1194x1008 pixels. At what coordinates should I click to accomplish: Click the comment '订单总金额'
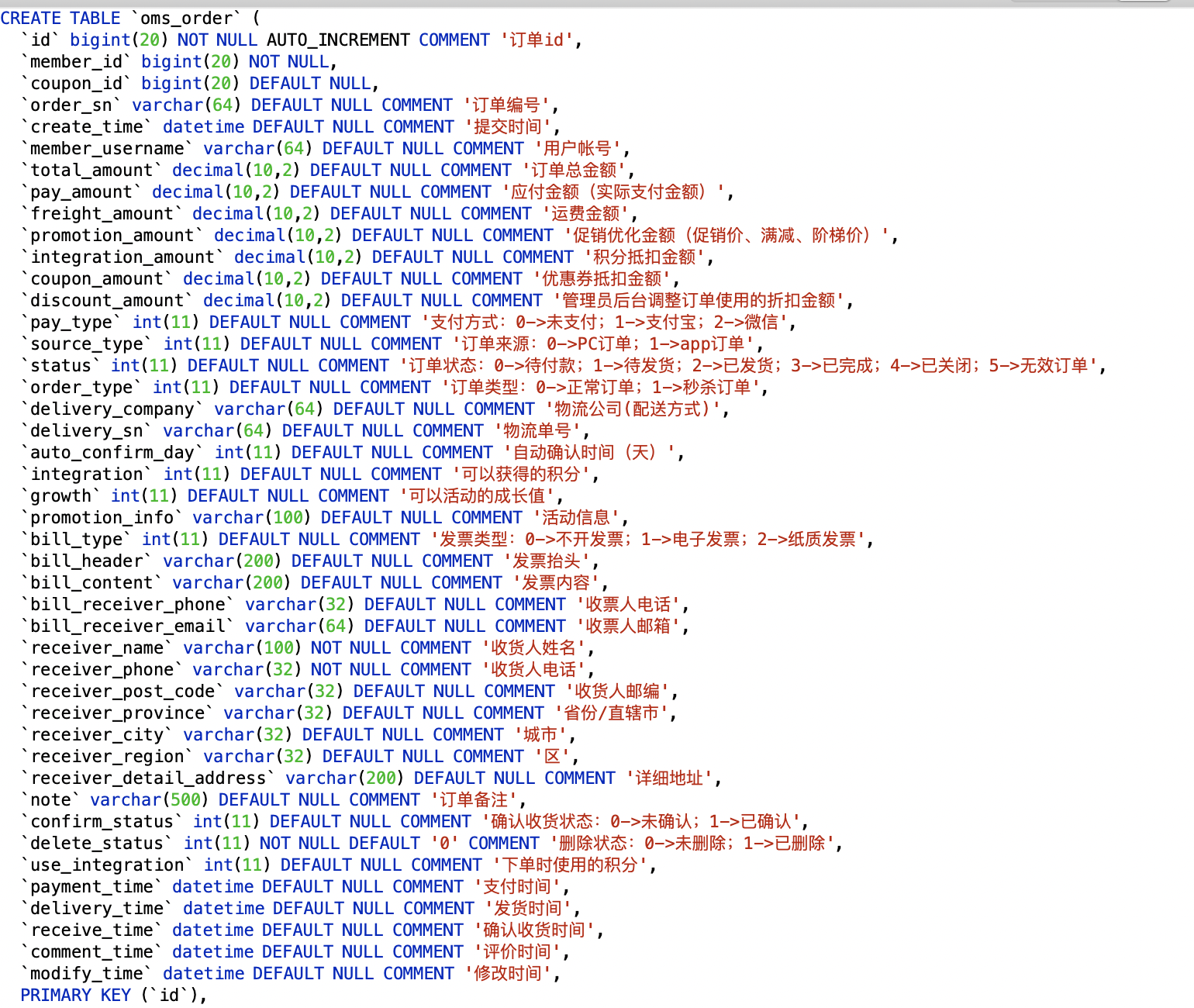[x=575, y=170]
